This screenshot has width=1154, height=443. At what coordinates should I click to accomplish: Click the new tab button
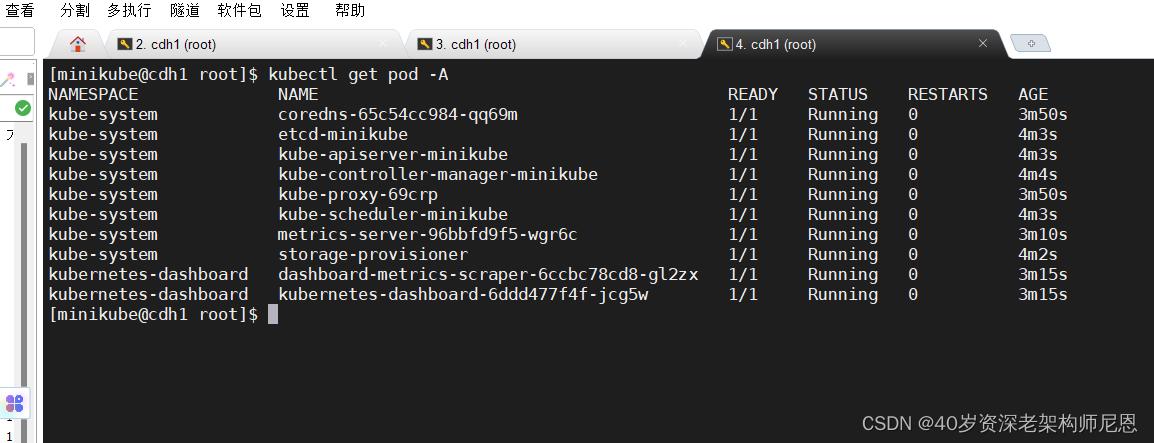(x=1030, y=43)
